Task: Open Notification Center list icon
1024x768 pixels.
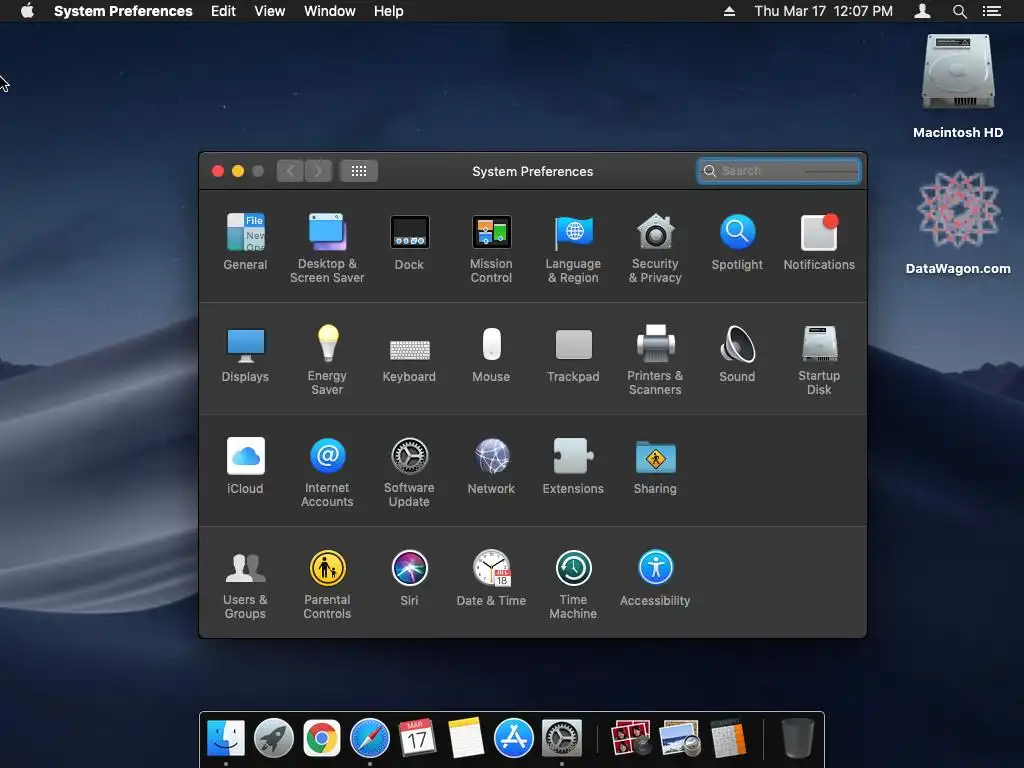Action: tap(991, 11)
